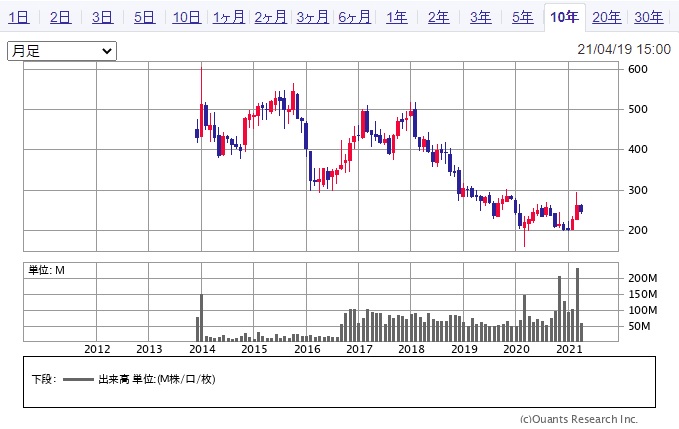679x429 pixels.
Task: Open the 6ヶ月 chart range
Action: coord(355,17)
